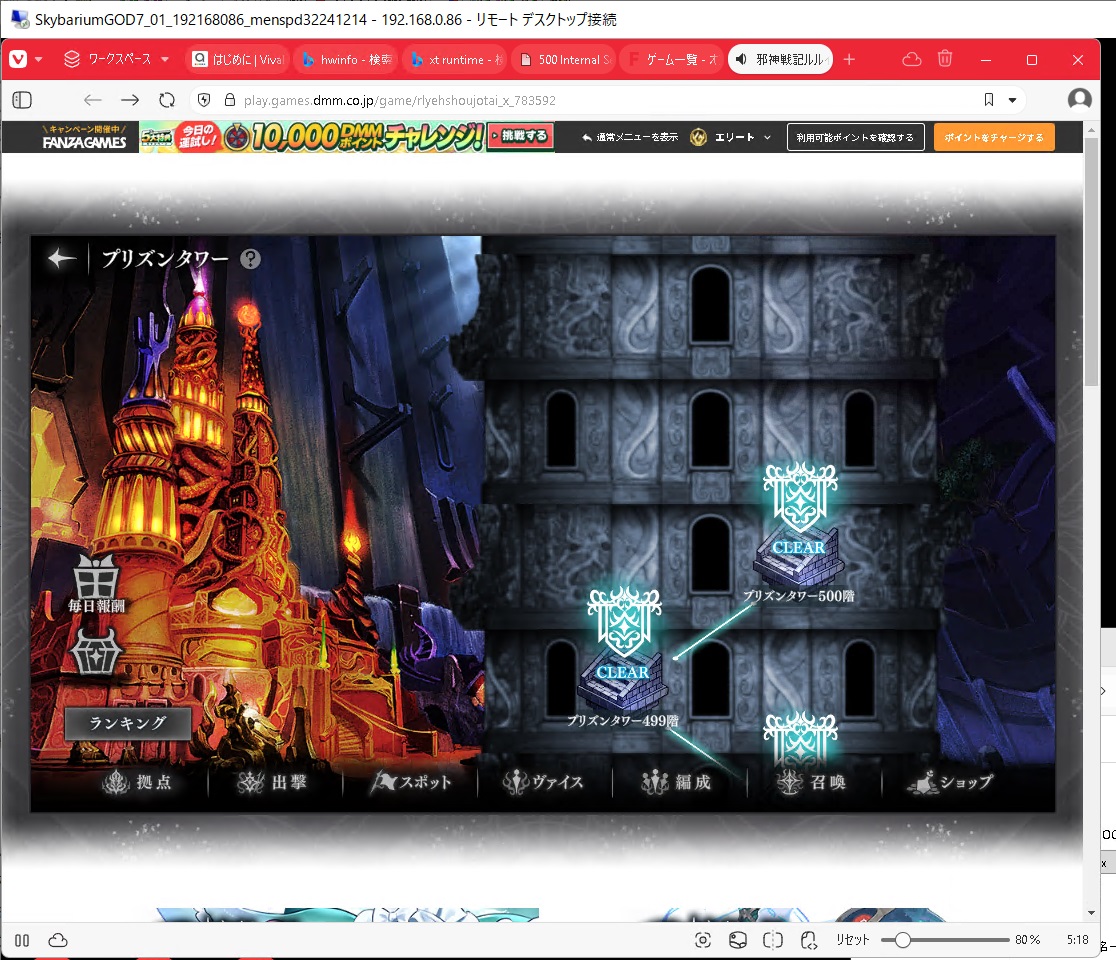Screen dimensions: 1116x960
Task: Select the プリズンタワー499階 stage emblem
Action: point(623,650)
